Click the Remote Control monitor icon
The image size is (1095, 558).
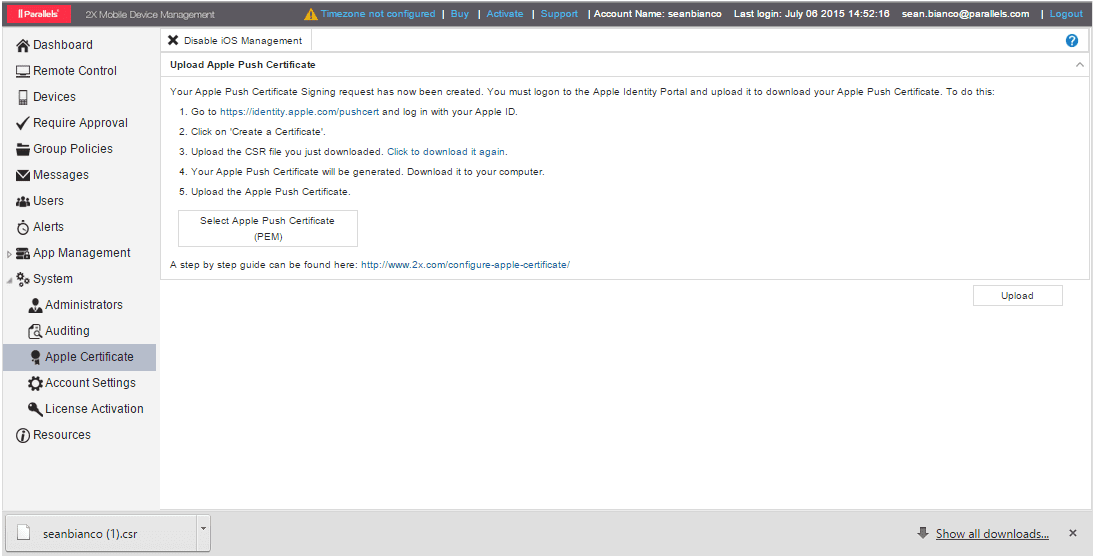coord(23,71)
